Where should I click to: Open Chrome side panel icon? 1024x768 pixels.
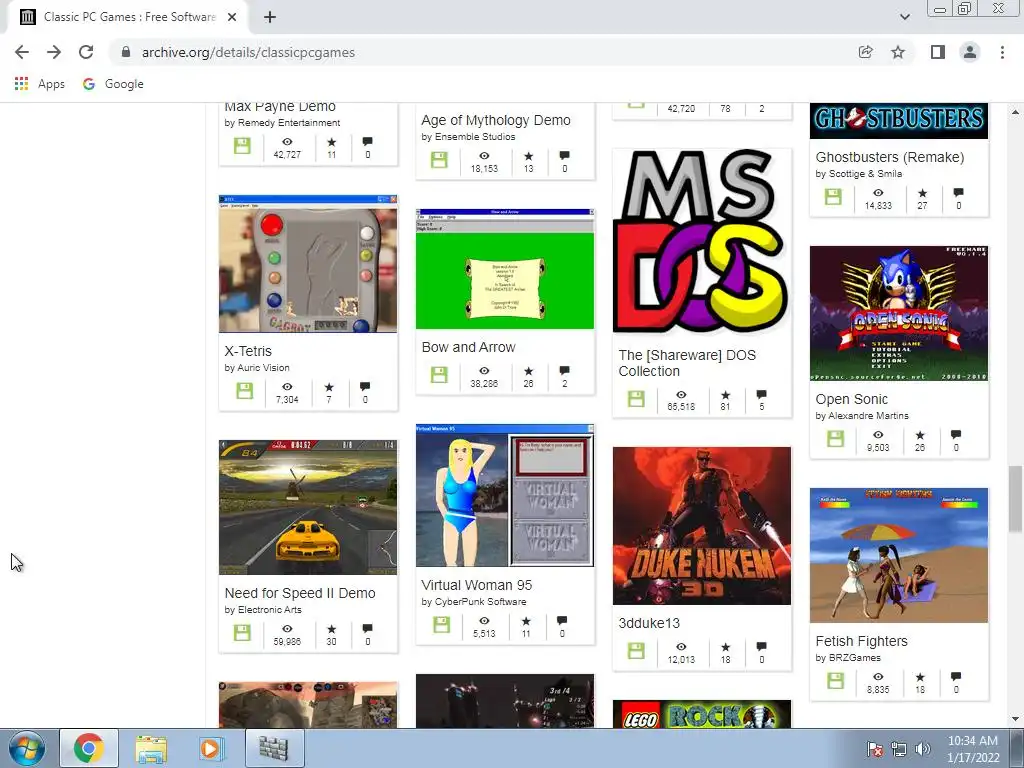938,52
